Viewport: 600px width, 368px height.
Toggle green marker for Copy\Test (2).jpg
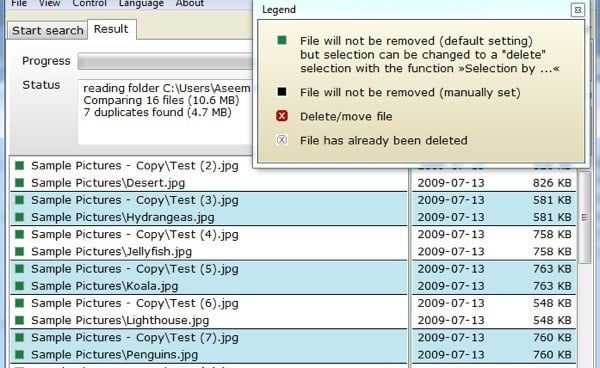point(19,166)
